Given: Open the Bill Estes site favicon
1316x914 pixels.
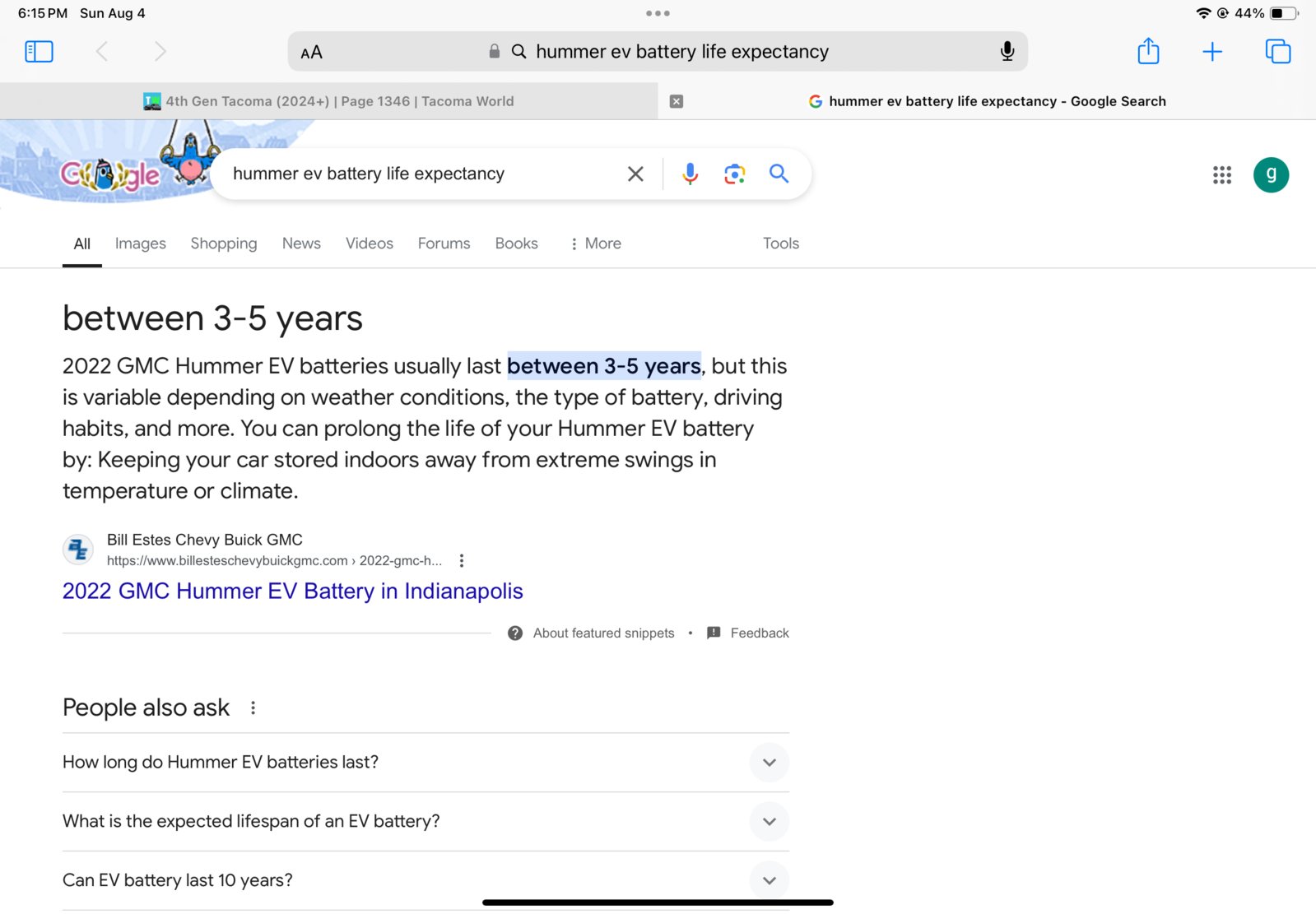Looking at the screenshot, I should [x=78, y=549].
